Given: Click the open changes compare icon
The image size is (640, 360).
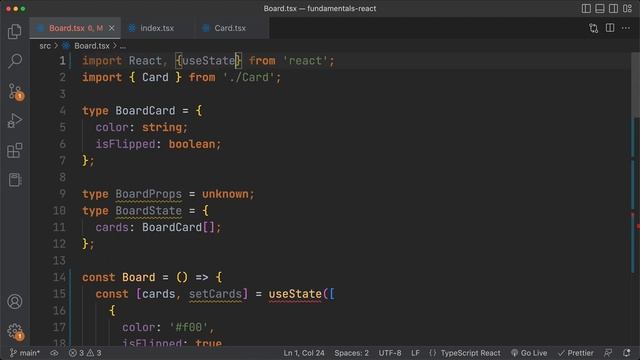Looking at the screenshot, I should click(593, 28).
